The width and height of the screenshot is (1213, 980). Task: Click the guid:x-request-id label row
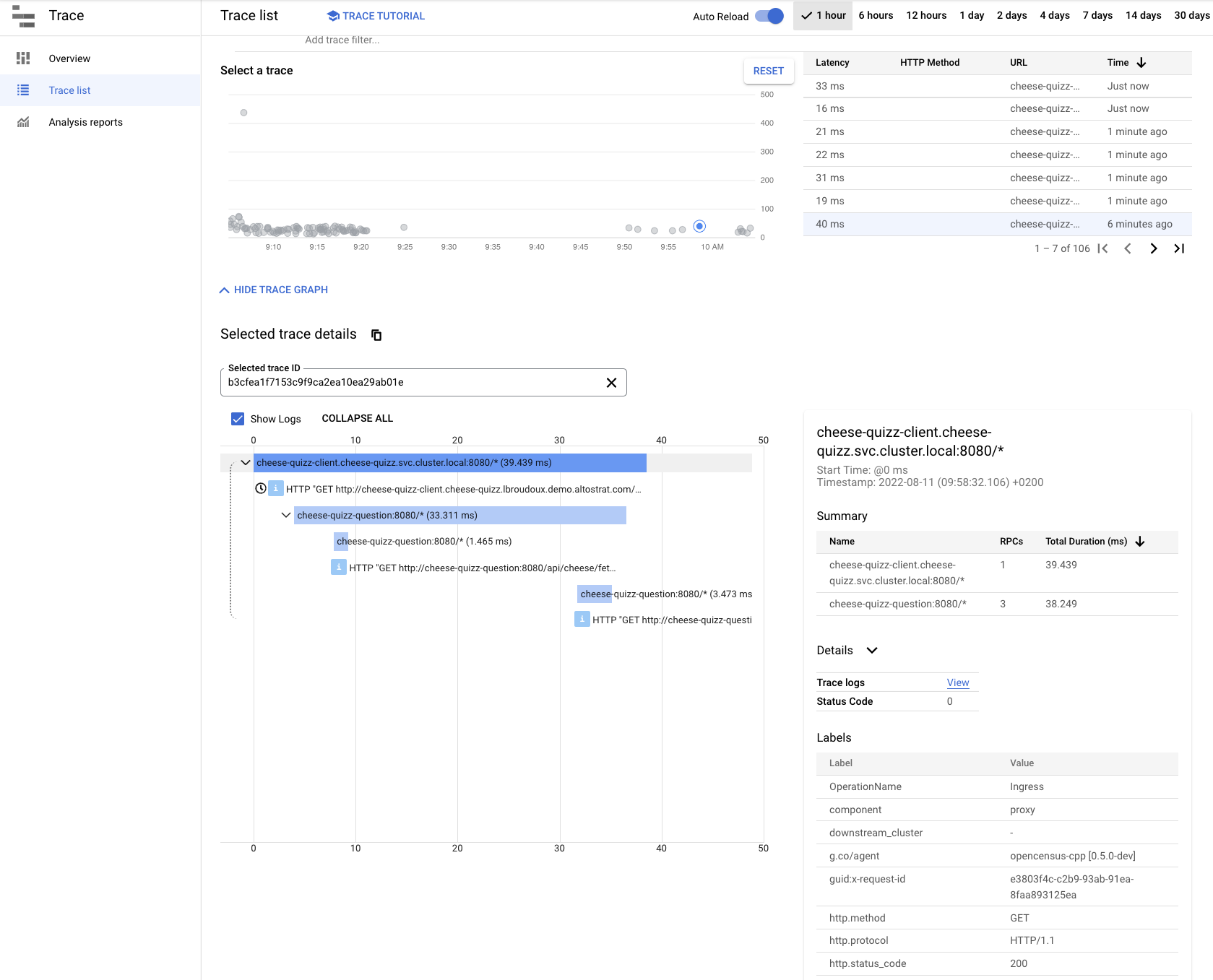tap(997, 887)
